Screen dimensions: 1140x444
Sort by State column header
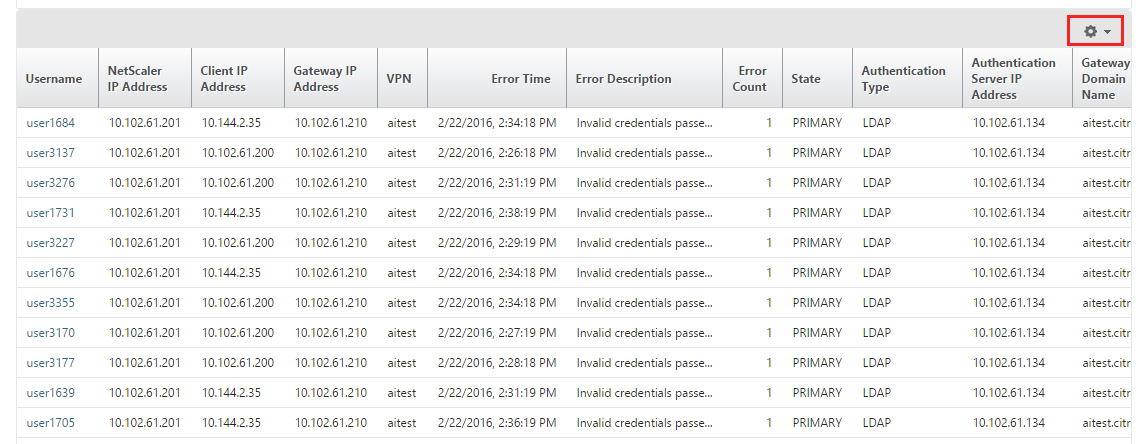point(806,78)
